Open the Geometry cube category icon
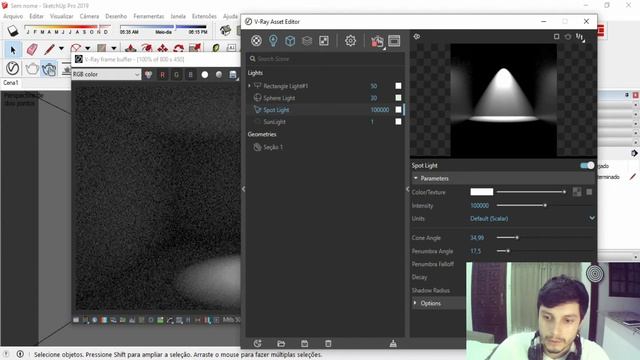 (290, 40)
